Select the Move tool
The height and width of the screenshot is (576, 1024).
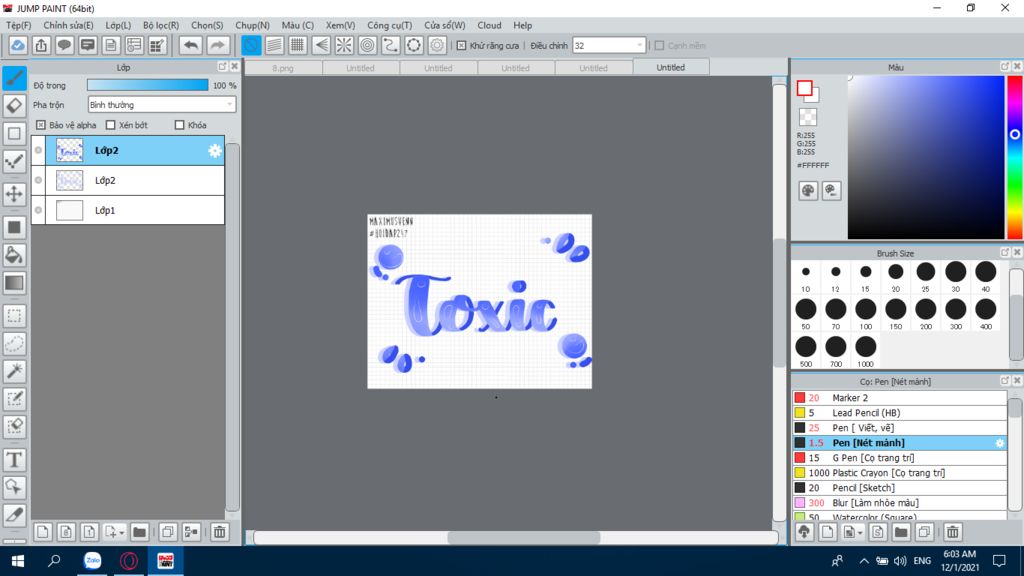[x=14, y=193]
